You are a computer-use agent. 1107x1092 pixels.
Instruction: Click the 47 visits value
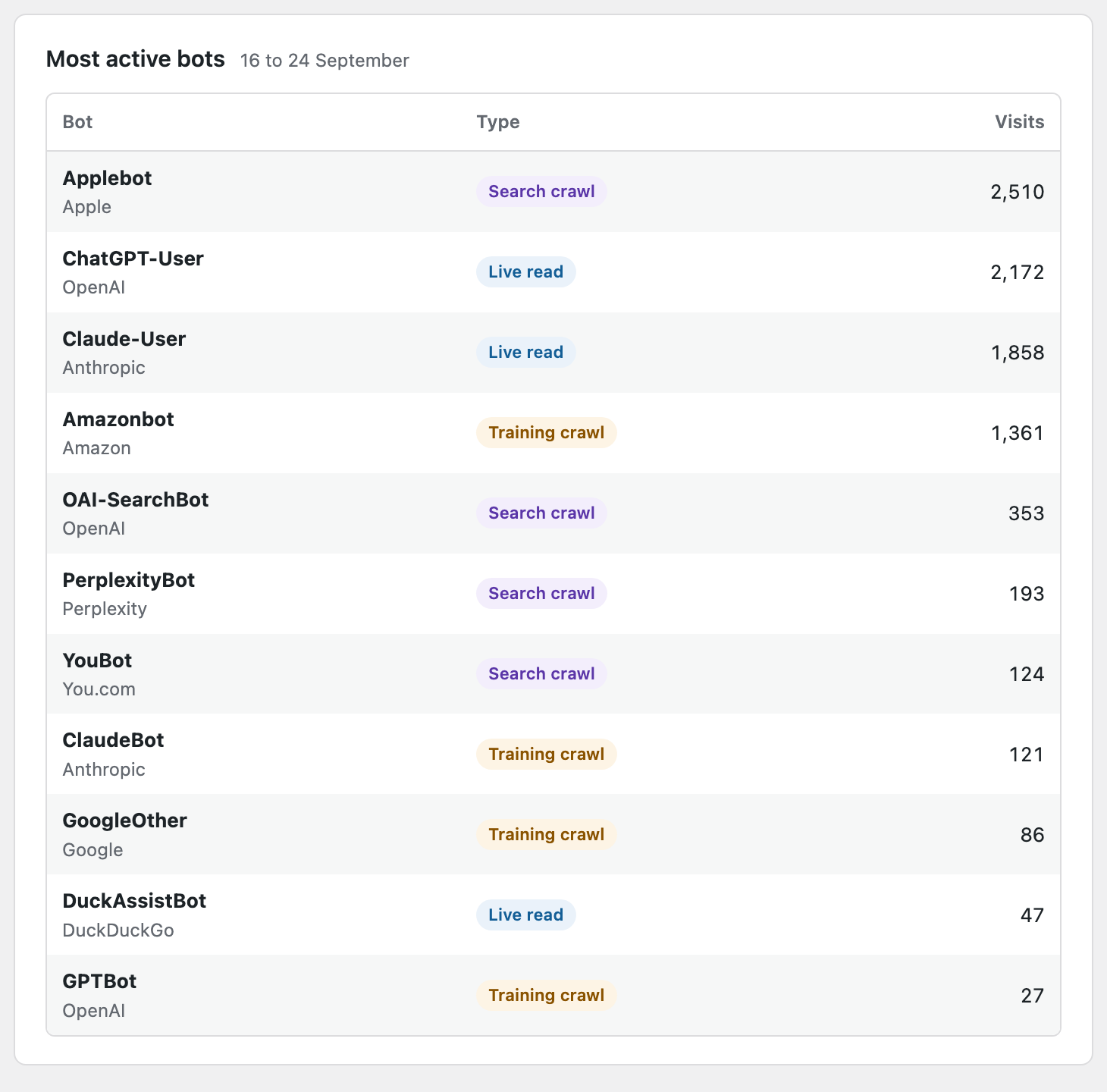[x=1033, y=915]
